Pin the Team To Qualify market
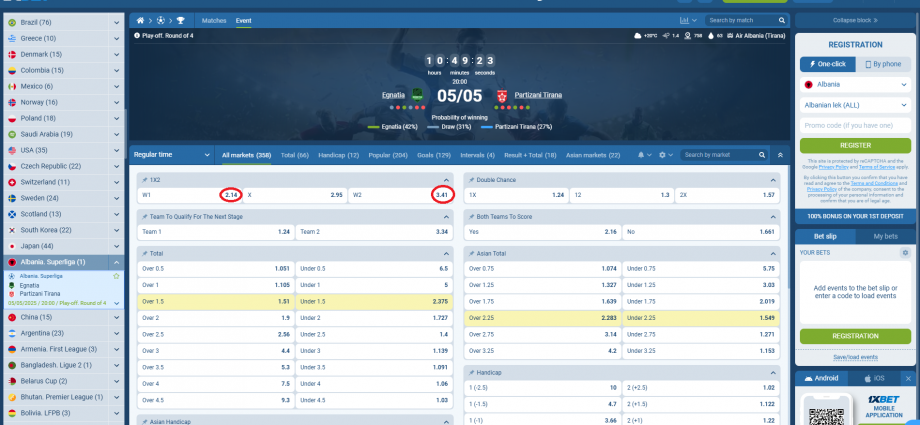 click(144, 217)
